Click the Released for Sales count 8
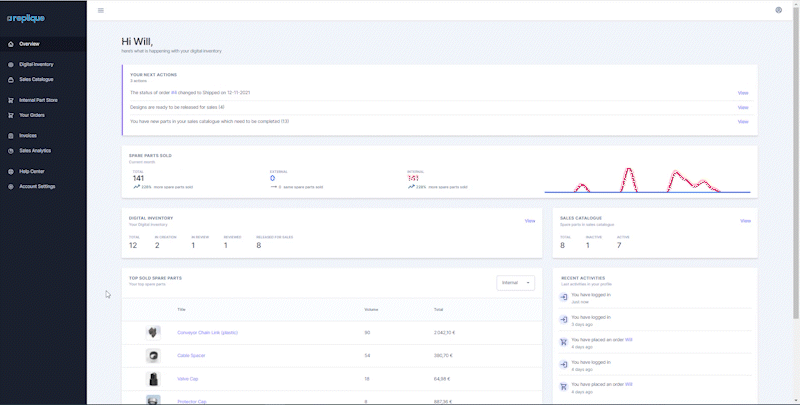 point(259,245)
